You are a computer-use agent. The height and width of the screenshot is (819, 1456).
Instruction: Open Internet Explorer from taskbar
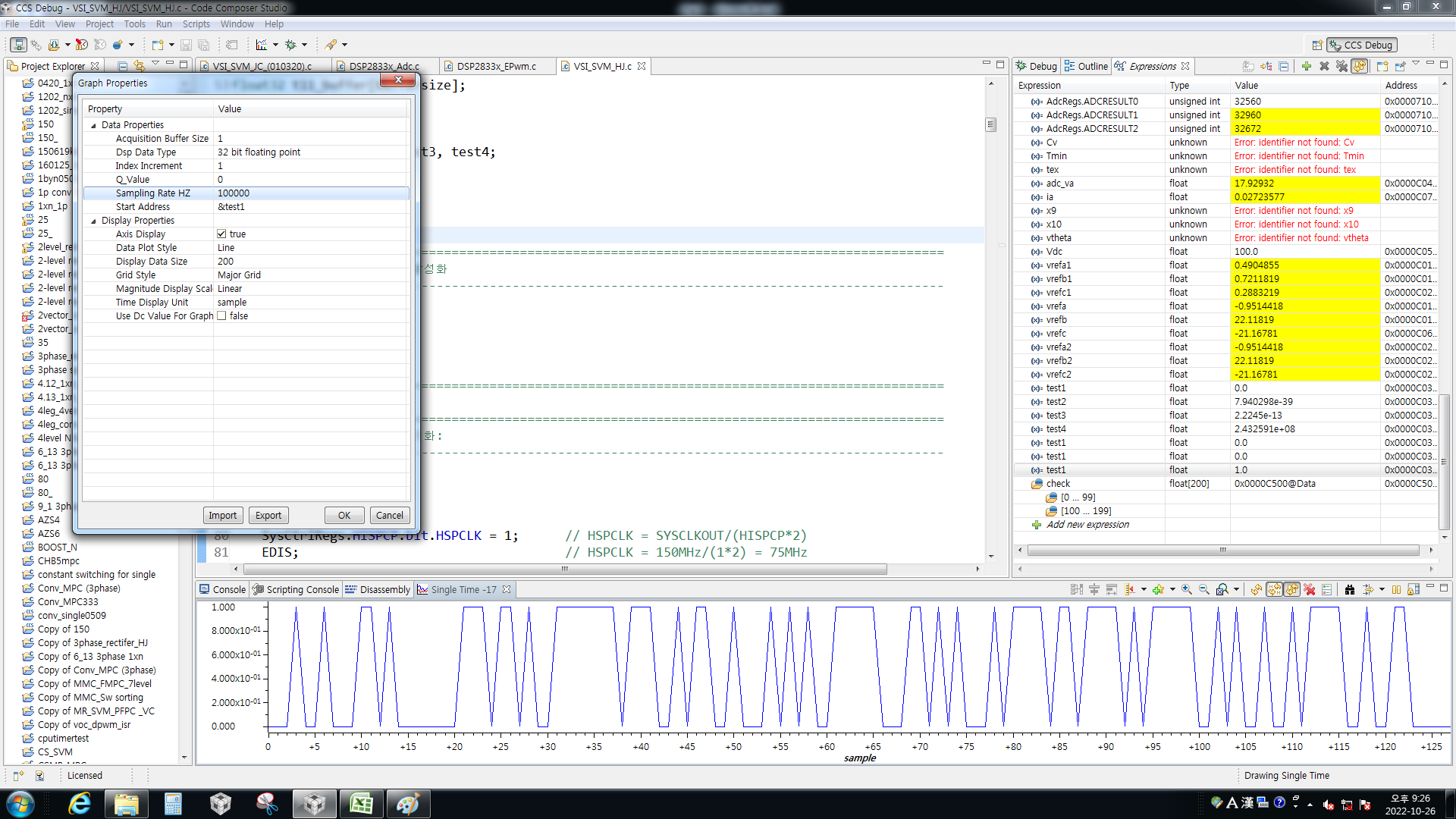point(79,804)
